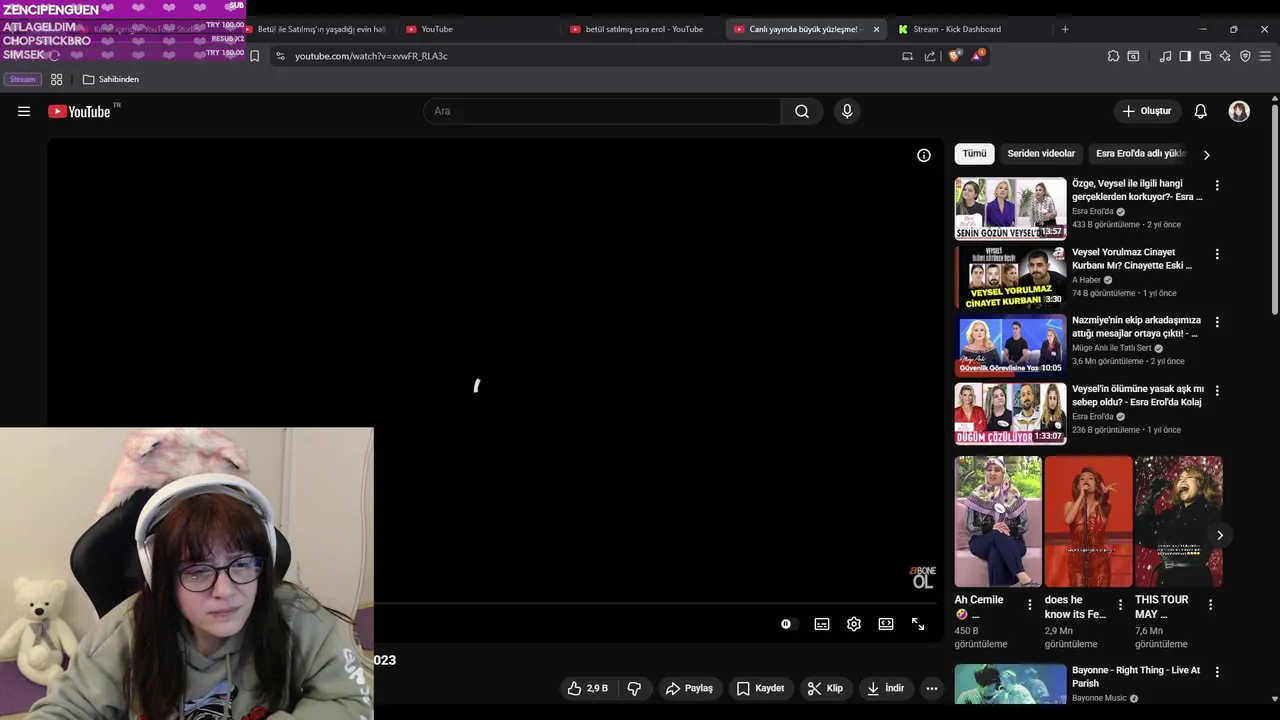Screen dimensions: 1280x720
Task: Click the address bar URL
Action: pyautogui.click(x=371, y=56)
